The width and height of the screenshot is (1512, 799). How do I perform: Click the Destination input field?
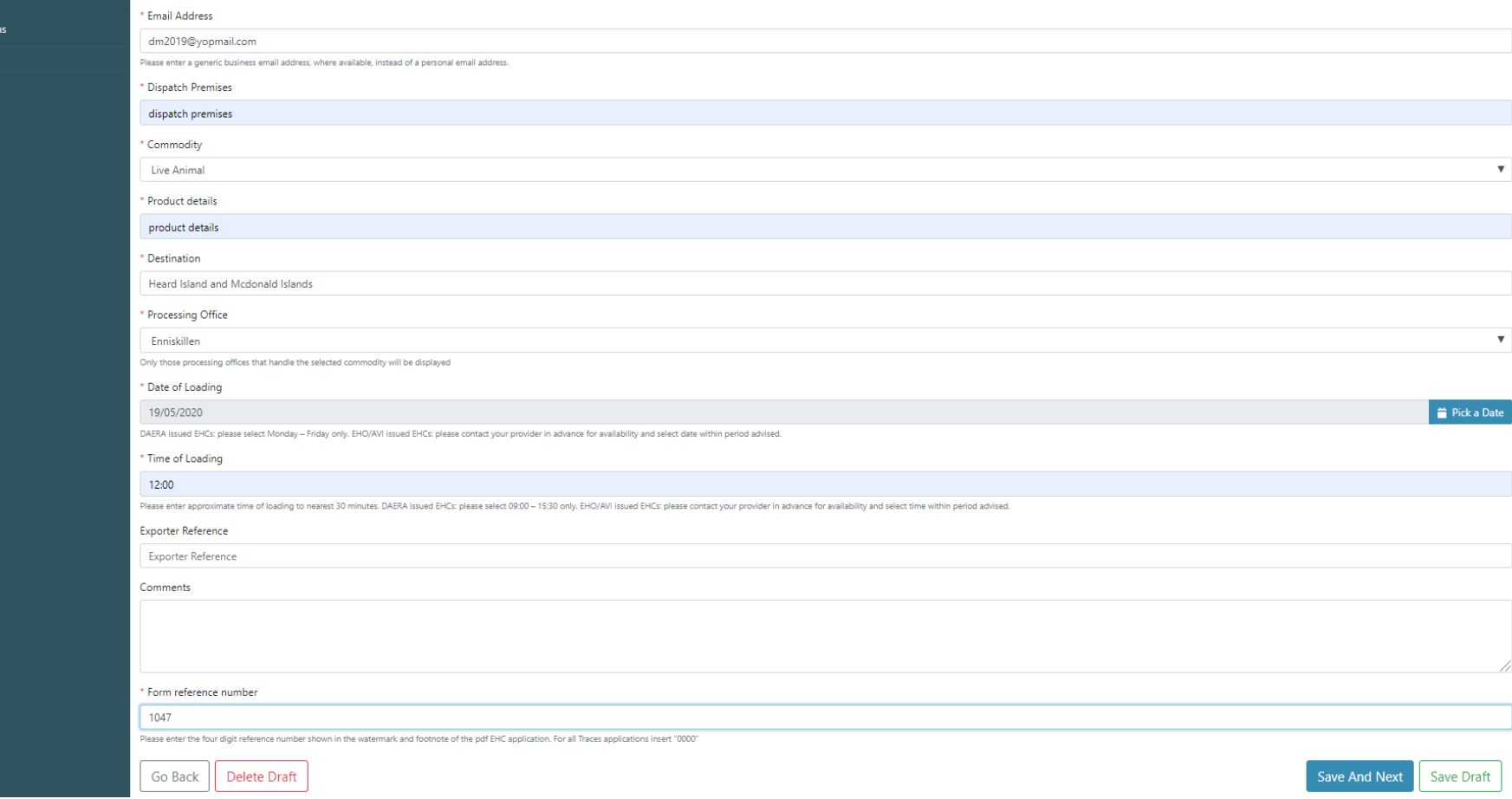[x=826, y=283]
